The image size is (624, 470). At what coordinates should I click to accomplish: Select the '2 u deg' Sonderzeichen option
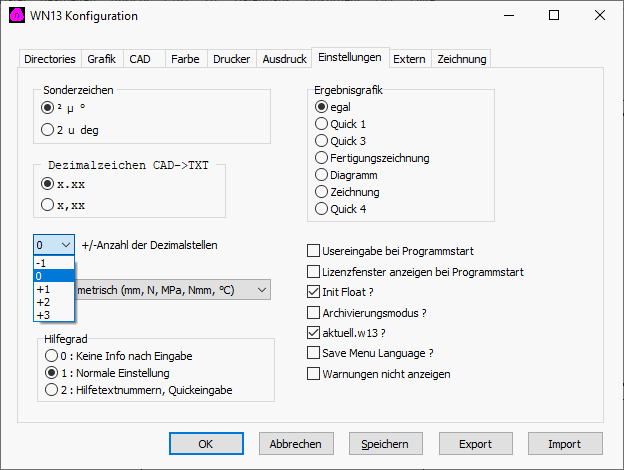pyautogui.click(x=48, y=129)
